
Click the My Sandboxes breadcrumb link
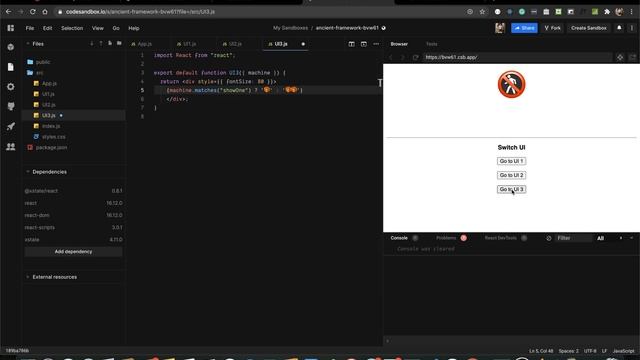click(x=290, y=28)
